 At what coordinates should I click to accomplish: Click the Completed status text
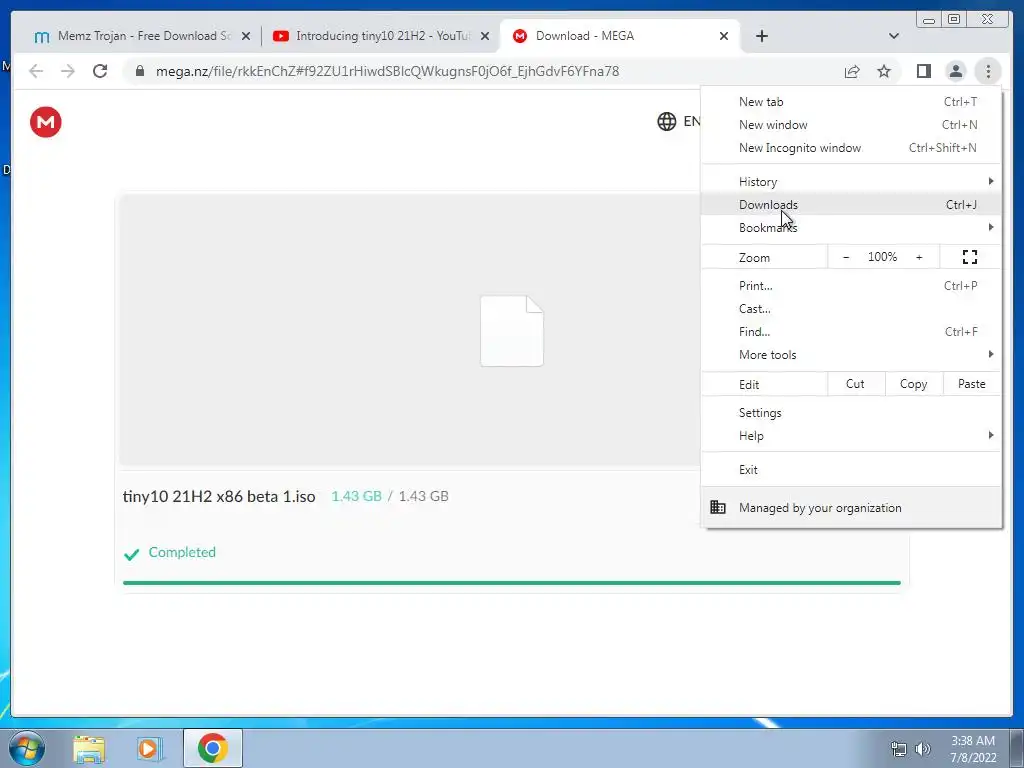[x=182, y=552]
